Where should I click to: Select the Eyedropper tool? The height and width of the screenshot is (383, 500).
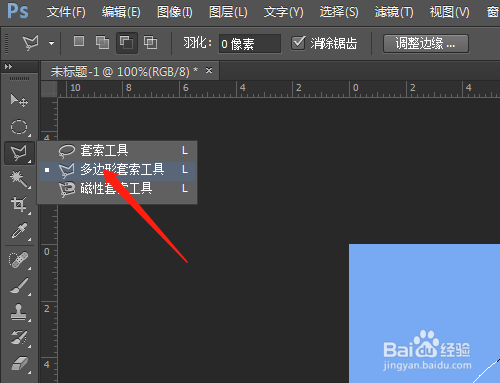19,231
